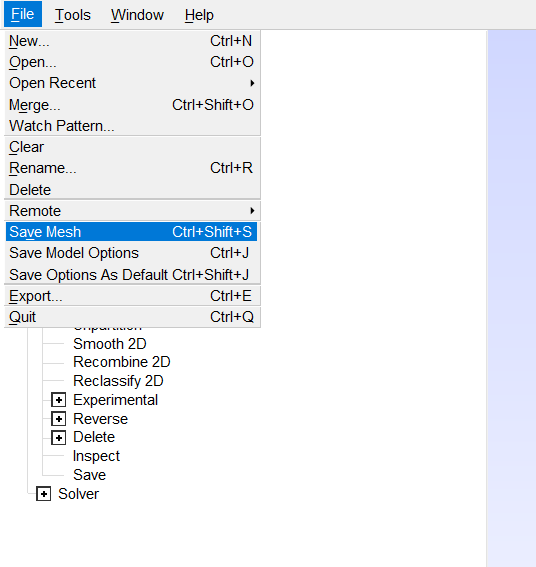Screen dimensions: 536x567
Task: Choose Open... menu entry
Action: click(x=132, y=62)
